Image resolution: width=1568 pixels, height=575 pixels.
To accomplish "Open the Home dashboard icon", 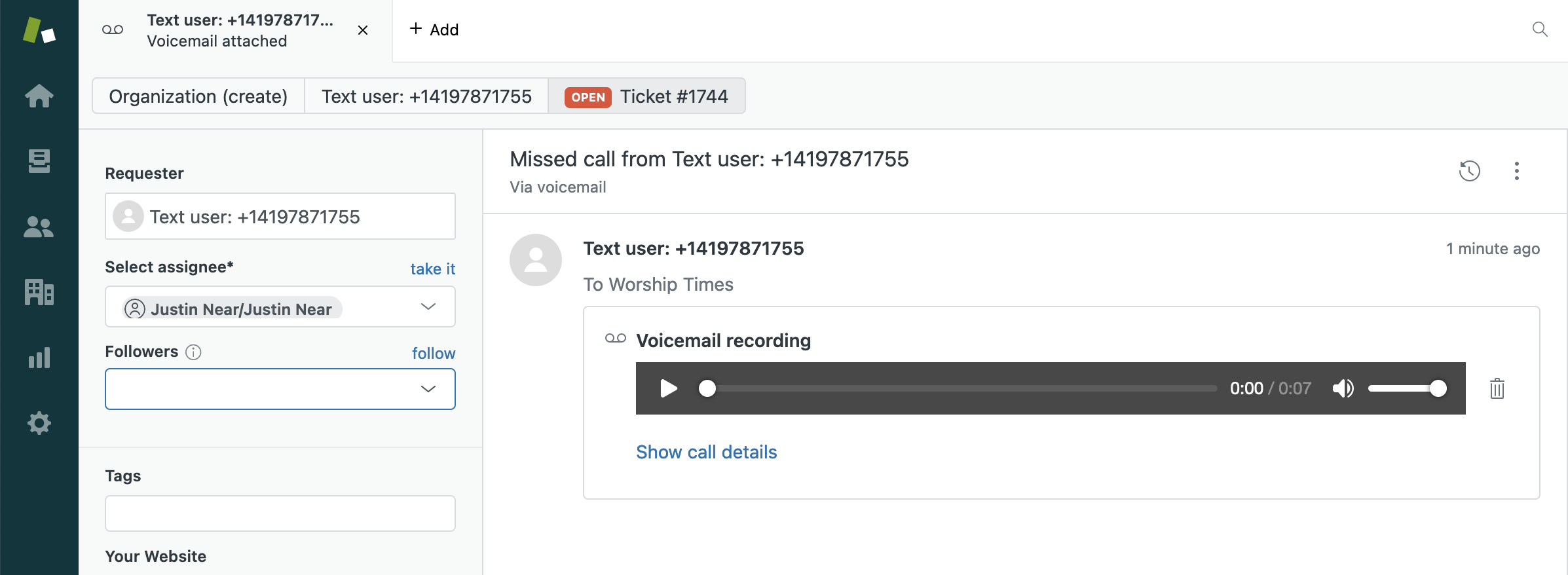I will coord(39,96).
